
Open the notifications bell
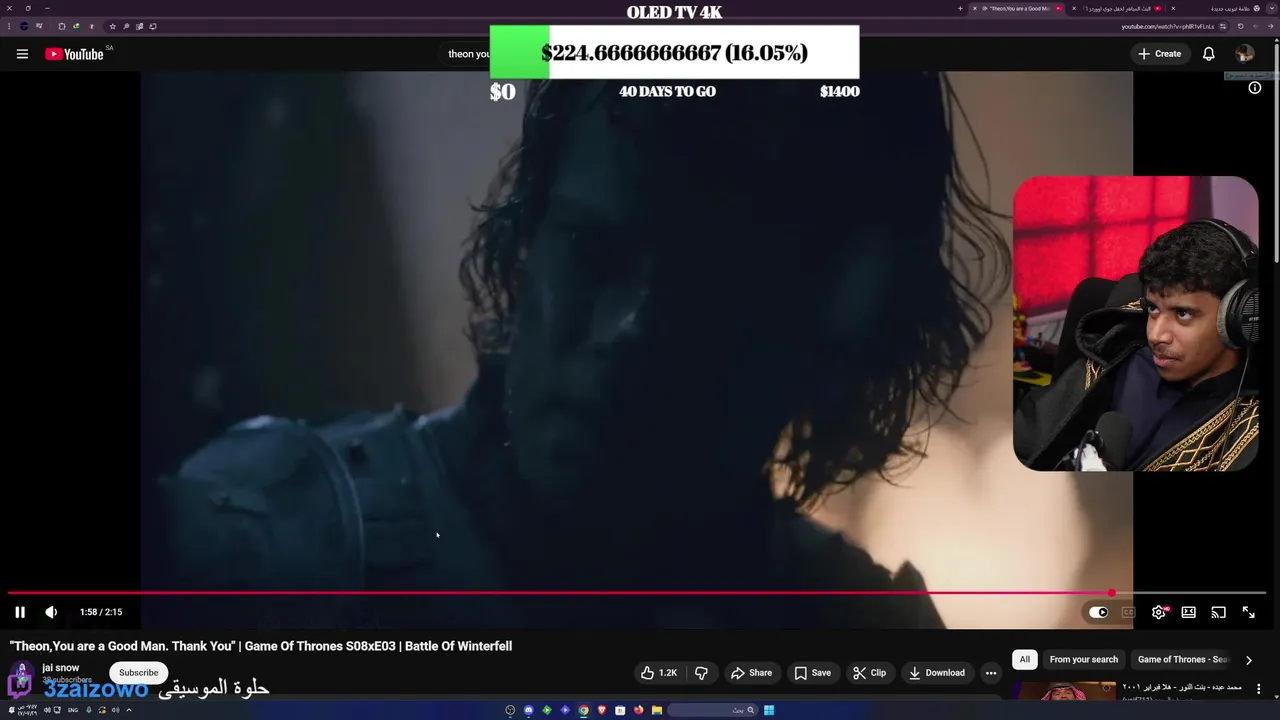[1208, 54]
